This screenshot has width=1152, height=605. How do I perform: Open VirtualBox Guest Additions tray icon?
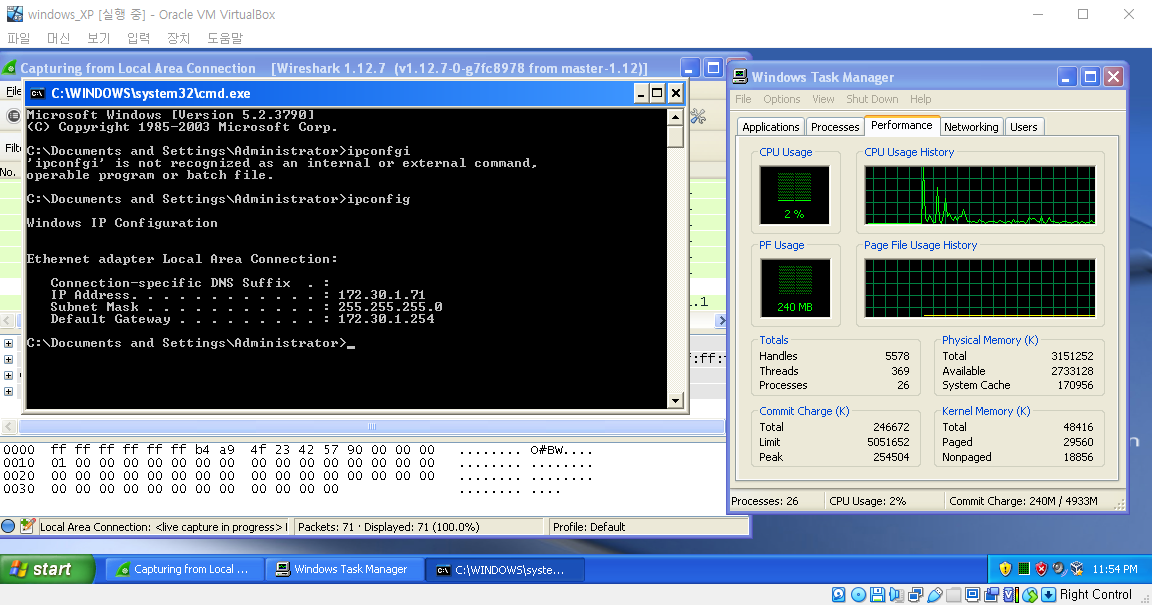(x=1077, y=569)
